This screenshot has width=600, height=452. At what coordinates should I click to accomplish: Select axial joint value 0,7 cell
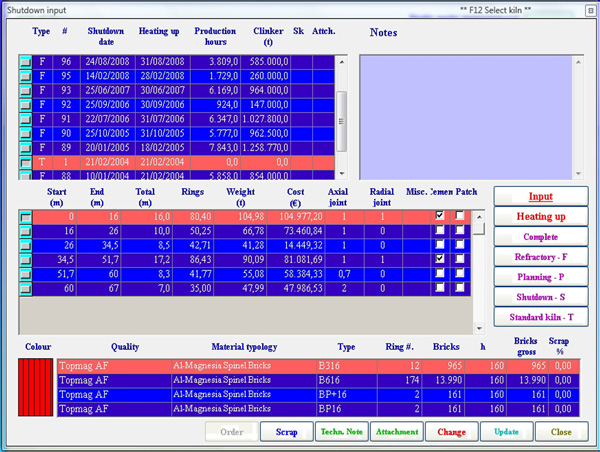(344, 274)
